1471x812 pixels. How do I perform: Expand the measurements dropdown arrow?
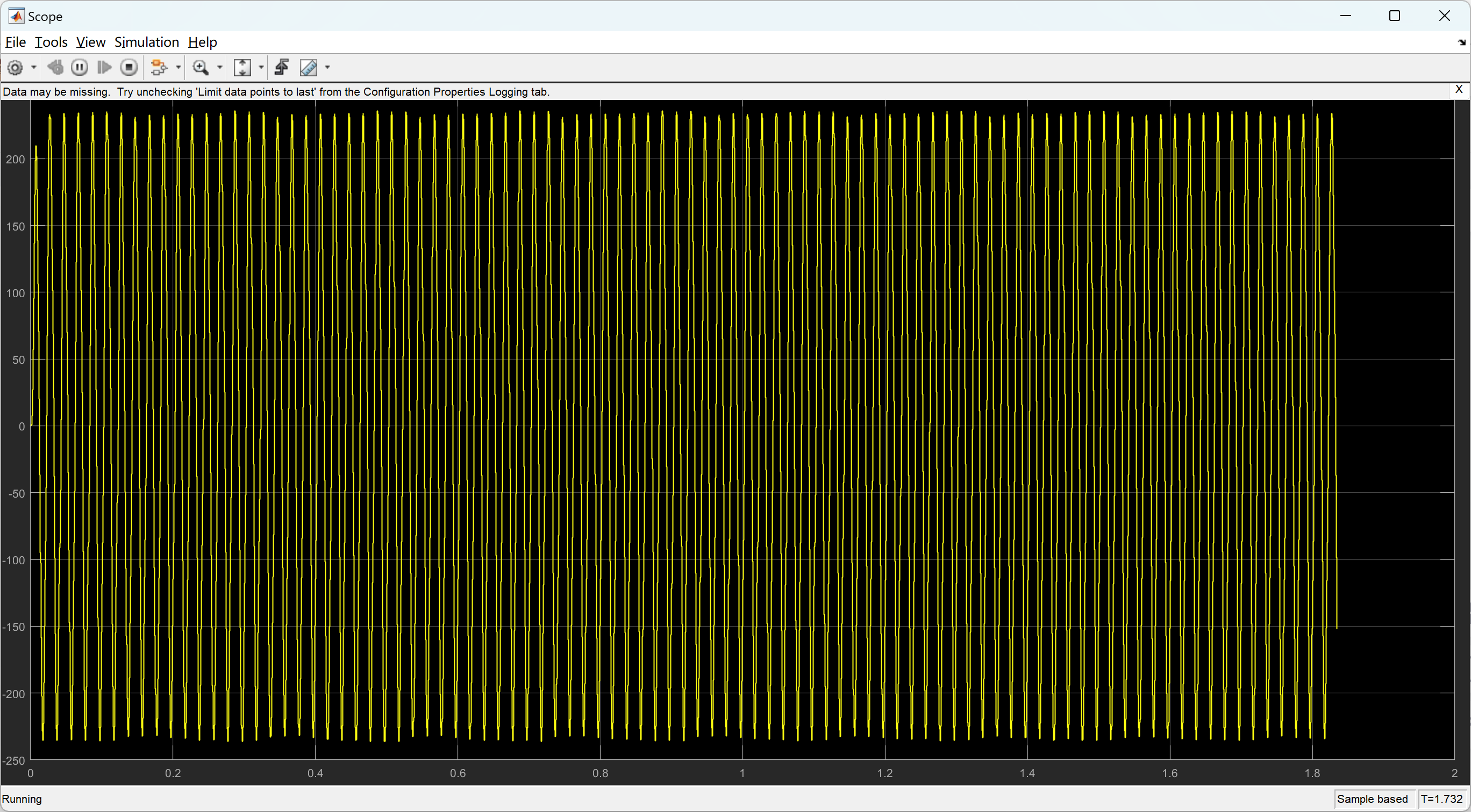tap(328, 68)
